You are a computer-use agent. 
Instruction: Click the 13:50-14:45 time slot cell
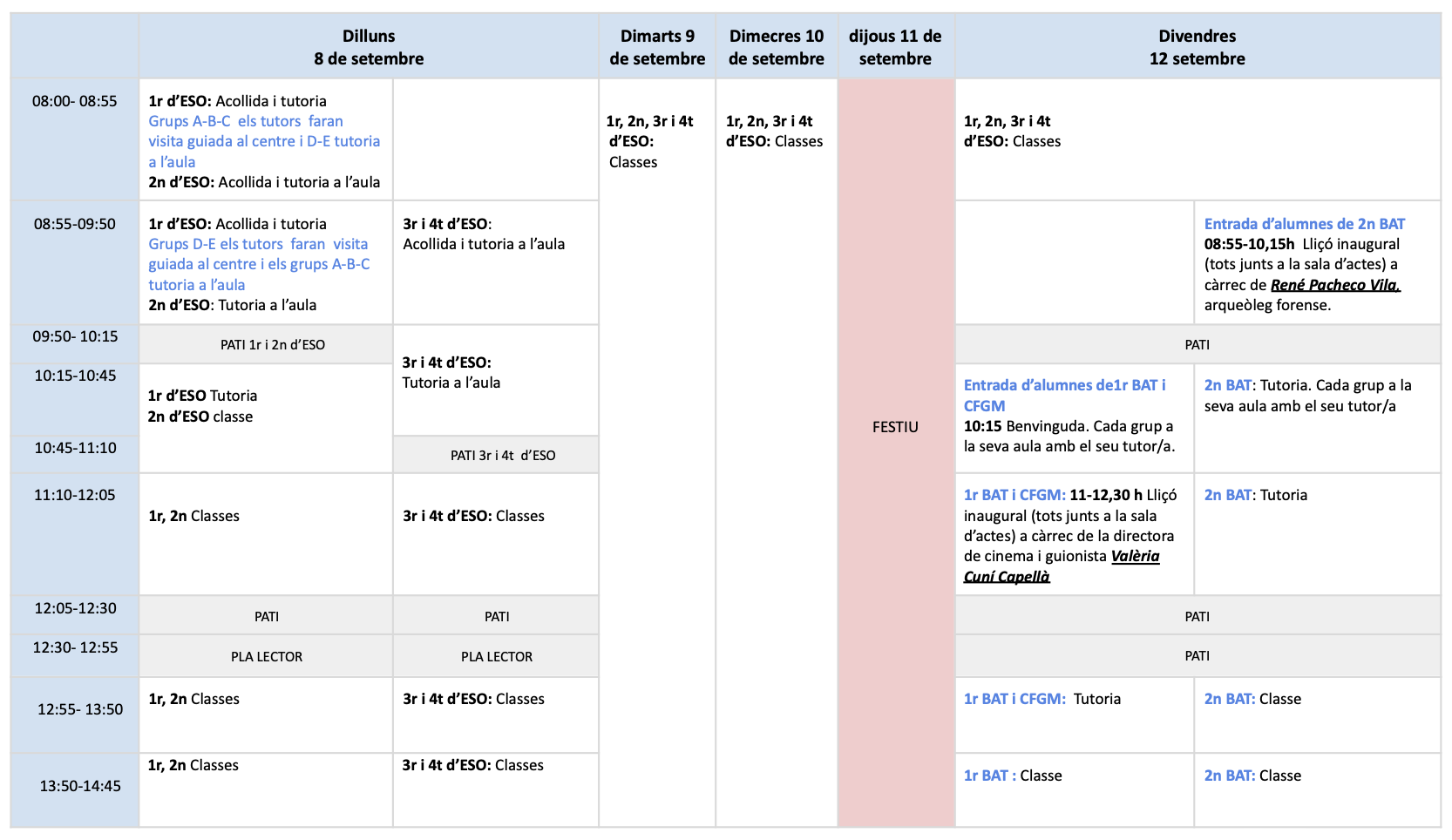click(80, 786)
